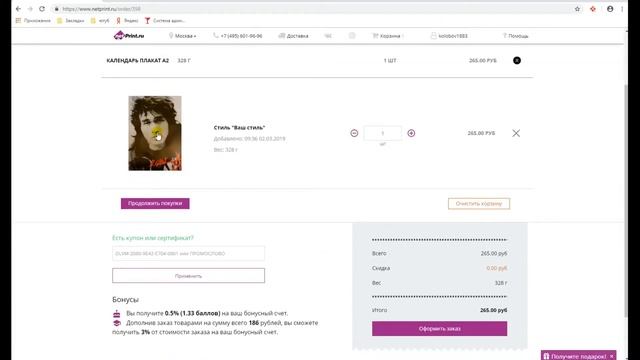Click the quantity input field
The height and width of the screenshot is (360, 640).
click(x=382, y=133)
